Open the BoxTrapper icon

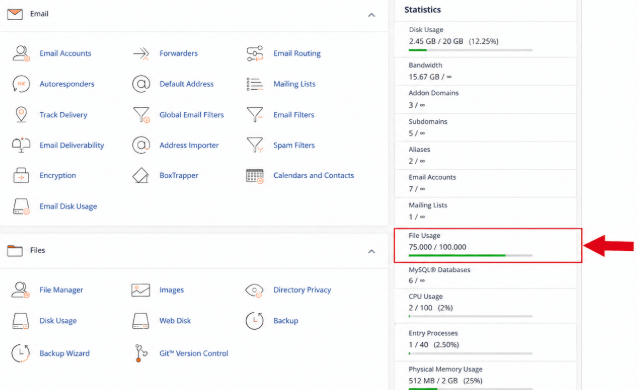pos(141,175)
